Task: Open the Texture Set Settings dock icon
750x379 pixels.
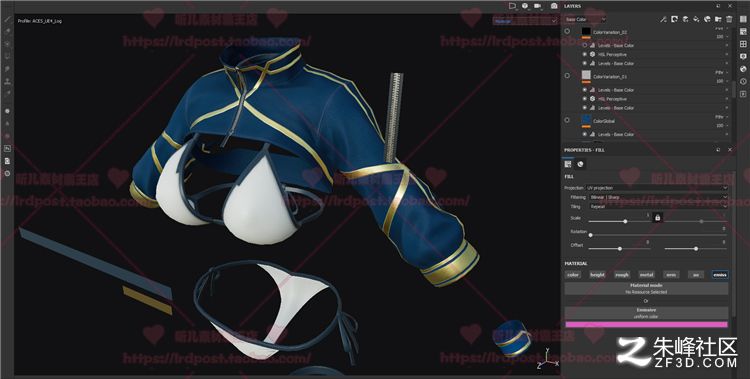Action: (743, 32)
